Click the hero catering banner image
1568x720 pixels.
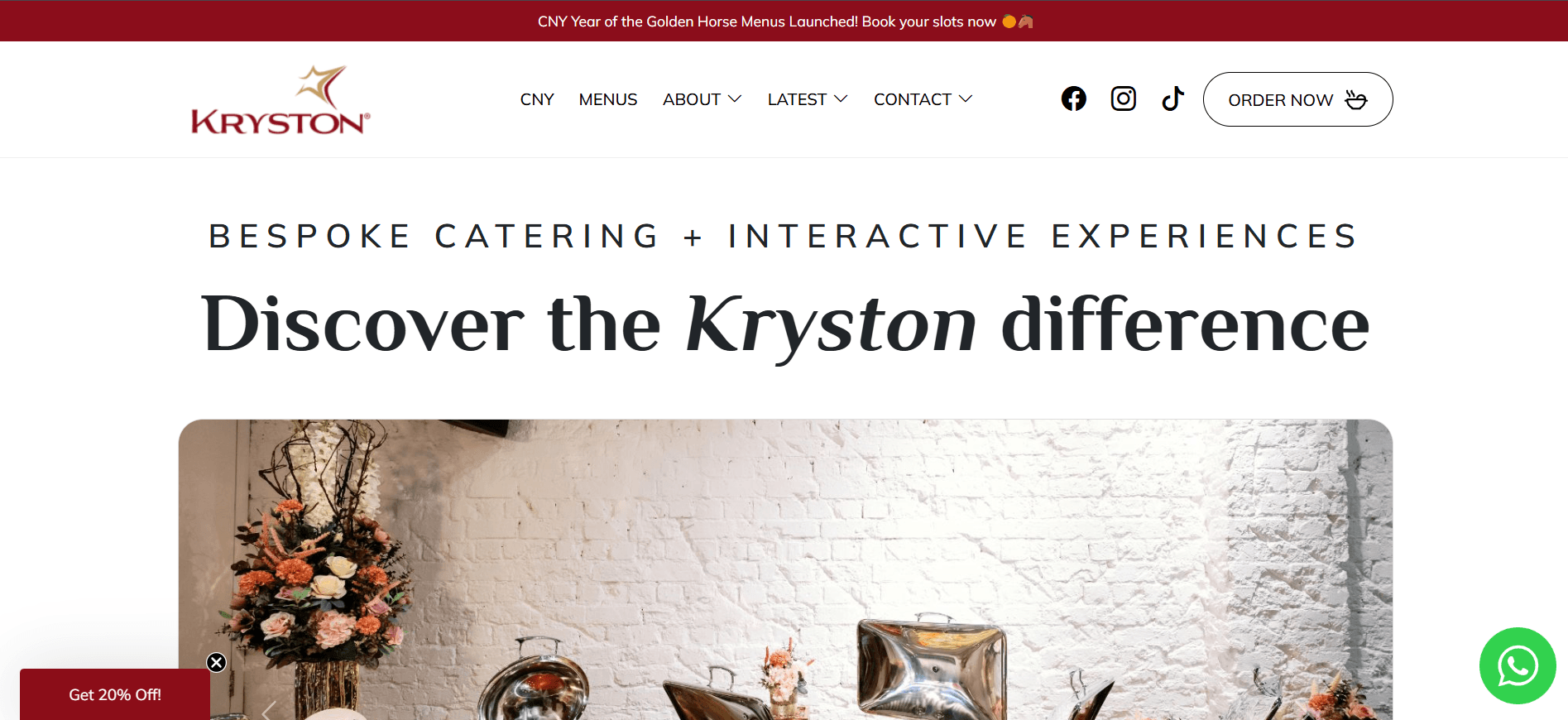tap(785, 569)
